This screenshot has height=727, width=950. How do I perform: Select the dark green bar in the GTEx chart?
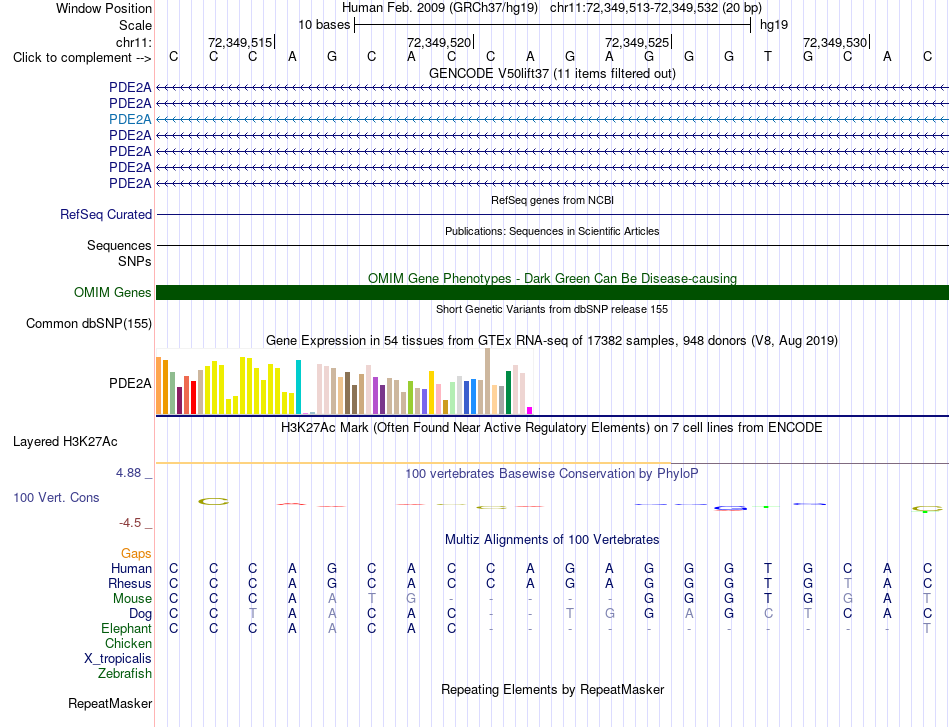508,393
